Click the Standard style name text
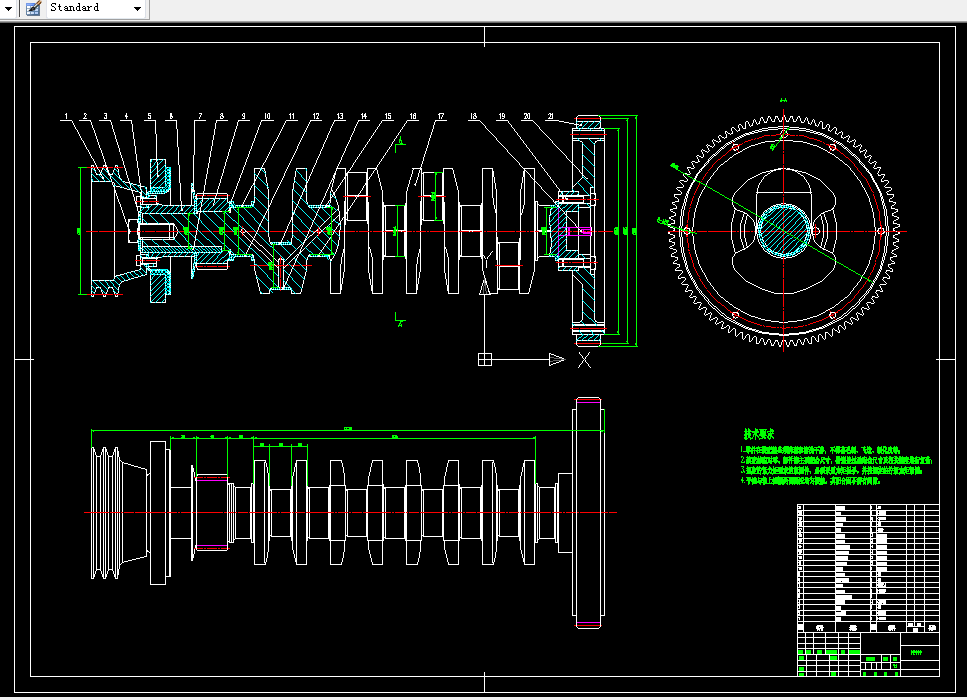967x700 pixels. [76, 8]
